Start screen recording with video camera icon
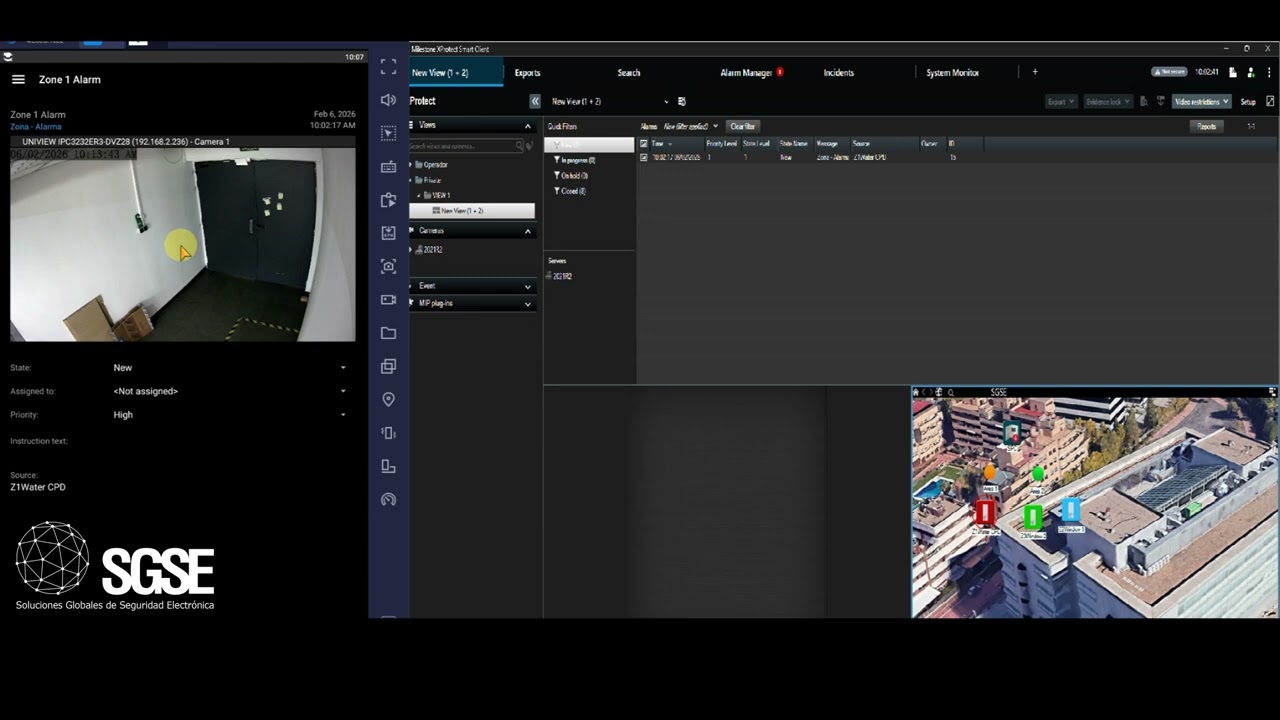The width and height of the screenshot is (1280, 720). (x=389, y=300)
